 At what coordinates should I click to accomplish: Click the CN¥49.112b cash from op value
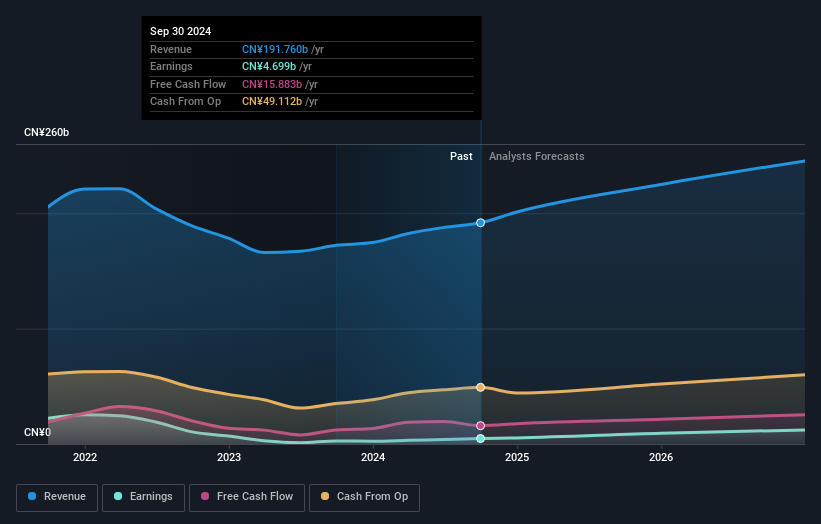point(272,102)
